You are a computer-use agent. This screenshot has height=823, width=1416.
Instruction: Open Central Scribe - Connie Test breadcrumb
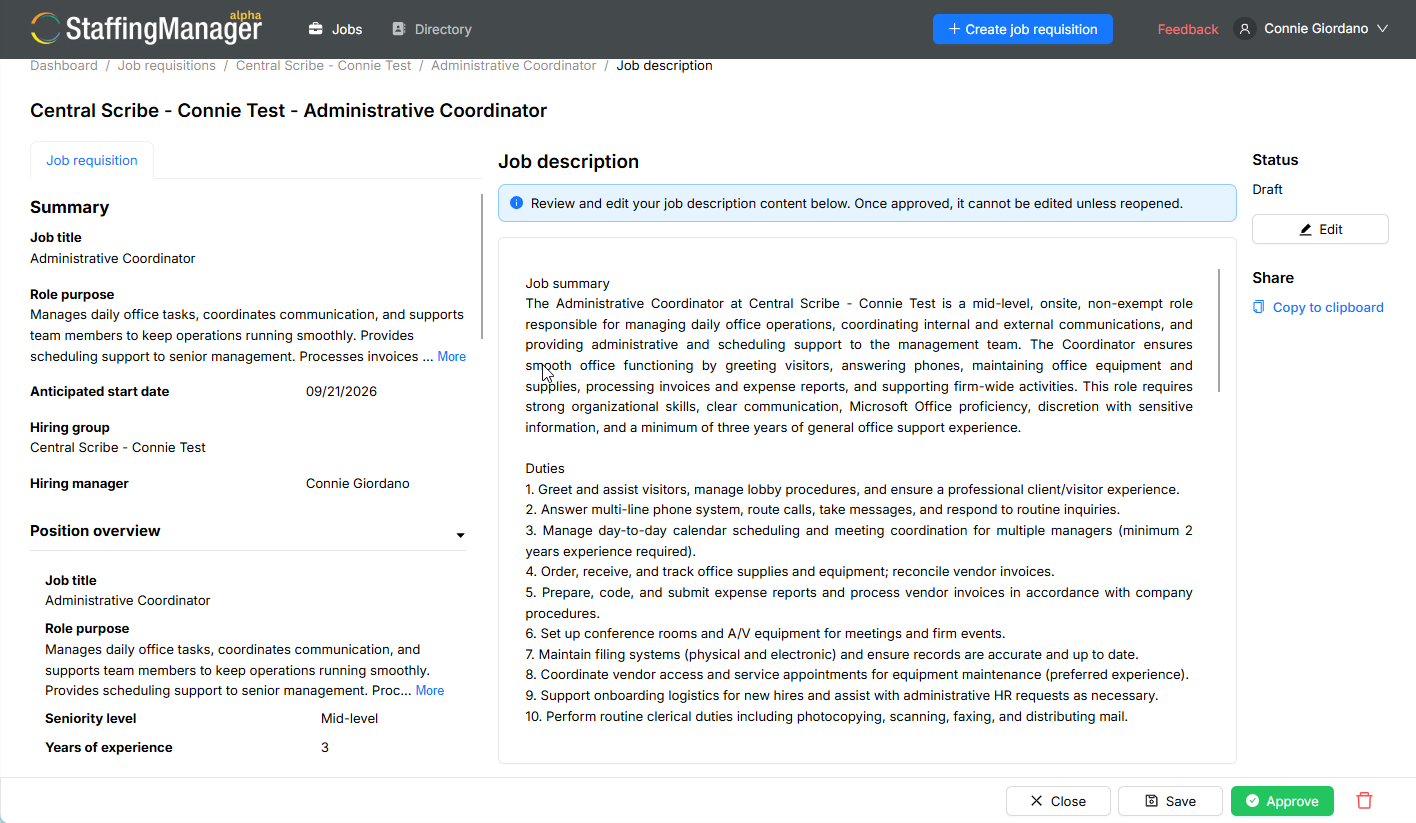point(324,65)
